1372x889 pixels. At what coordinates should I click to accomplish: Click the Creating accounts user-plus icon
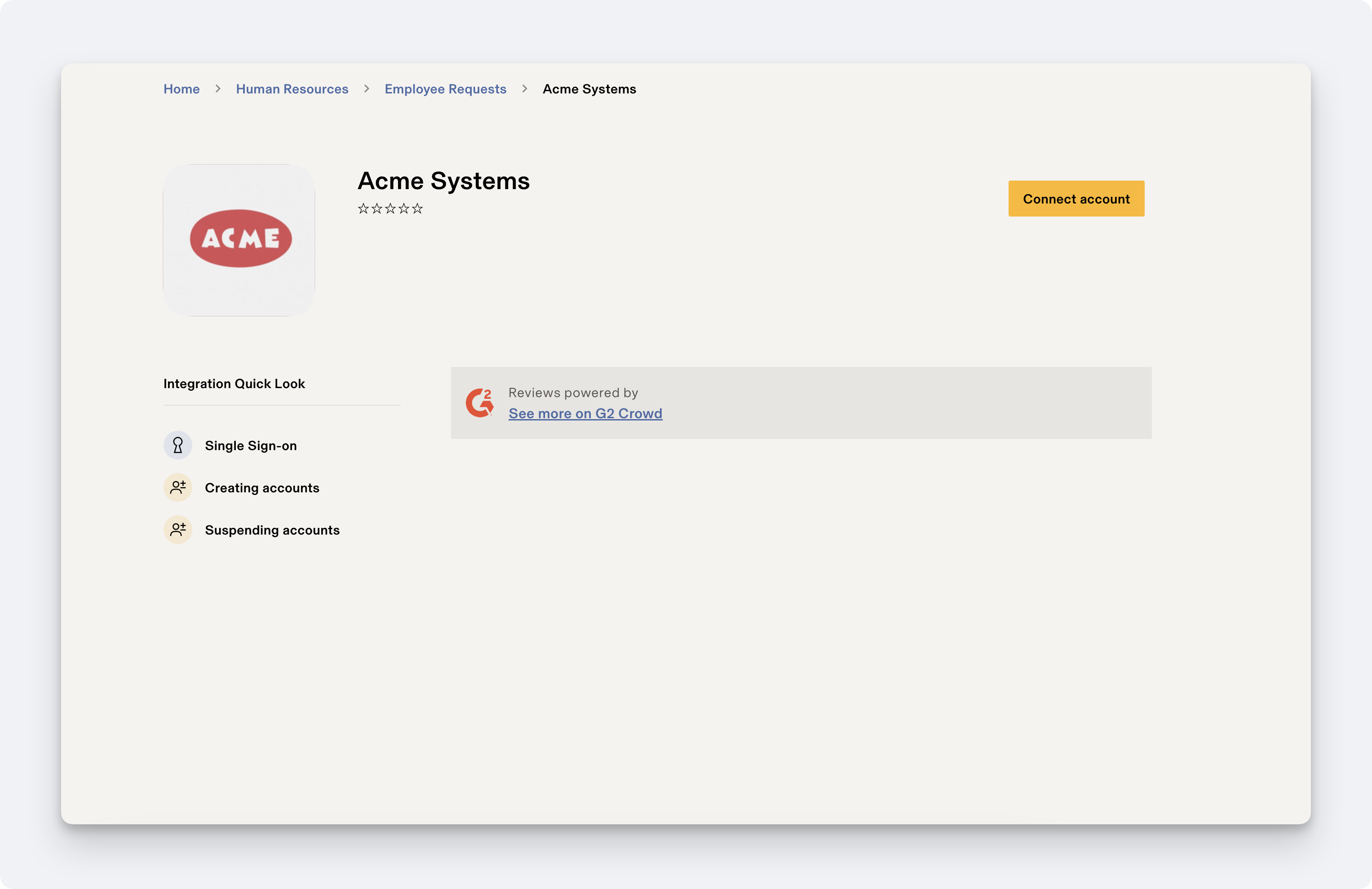177,488
